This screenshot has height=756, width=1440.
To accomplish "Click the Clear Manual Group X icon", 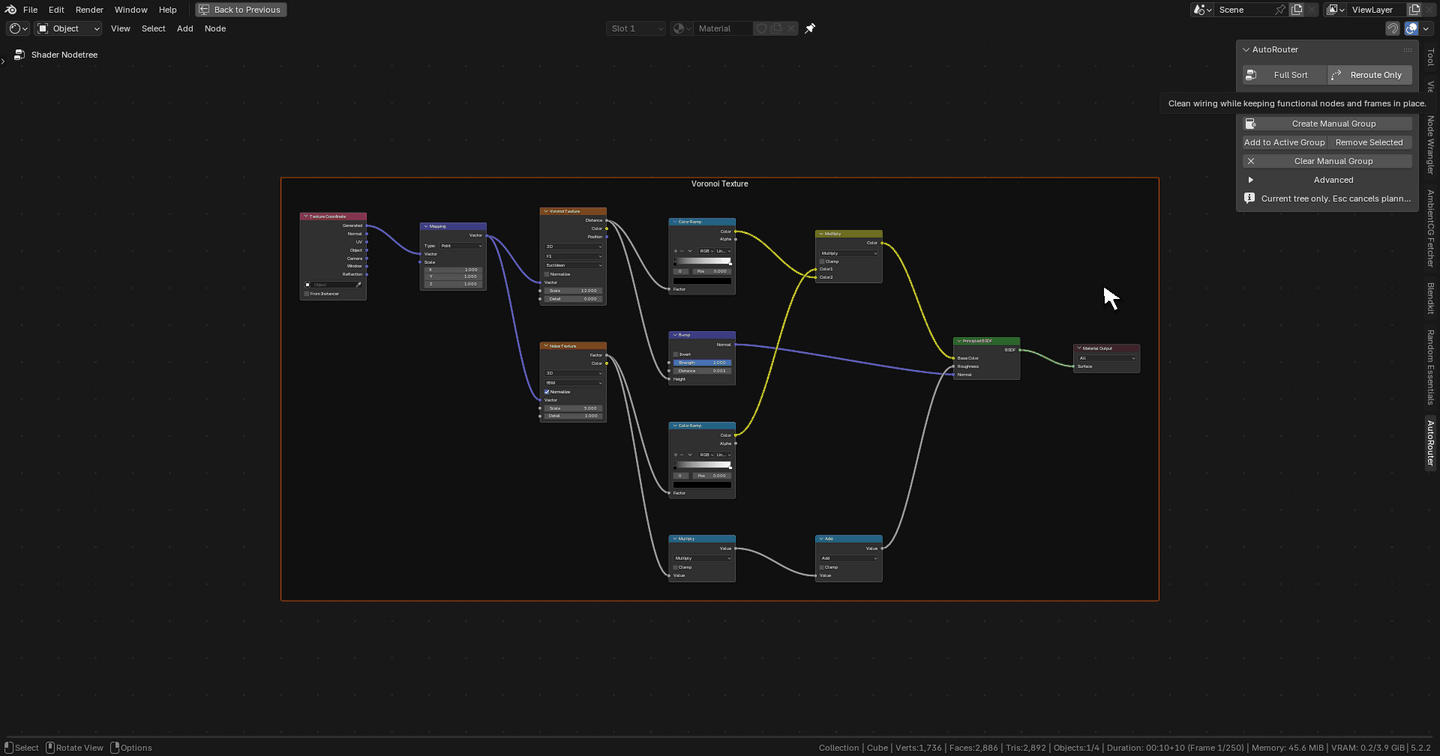I will (1250, 161).
